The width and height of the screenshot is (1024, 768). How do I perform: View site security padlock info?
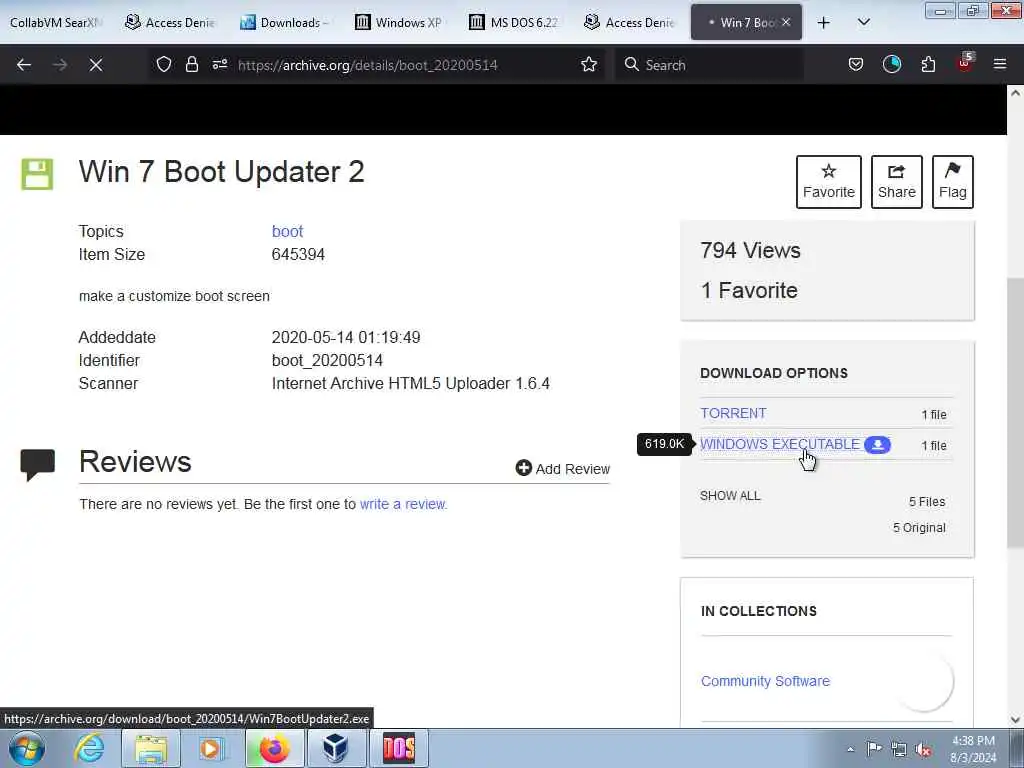pos(191,64)
